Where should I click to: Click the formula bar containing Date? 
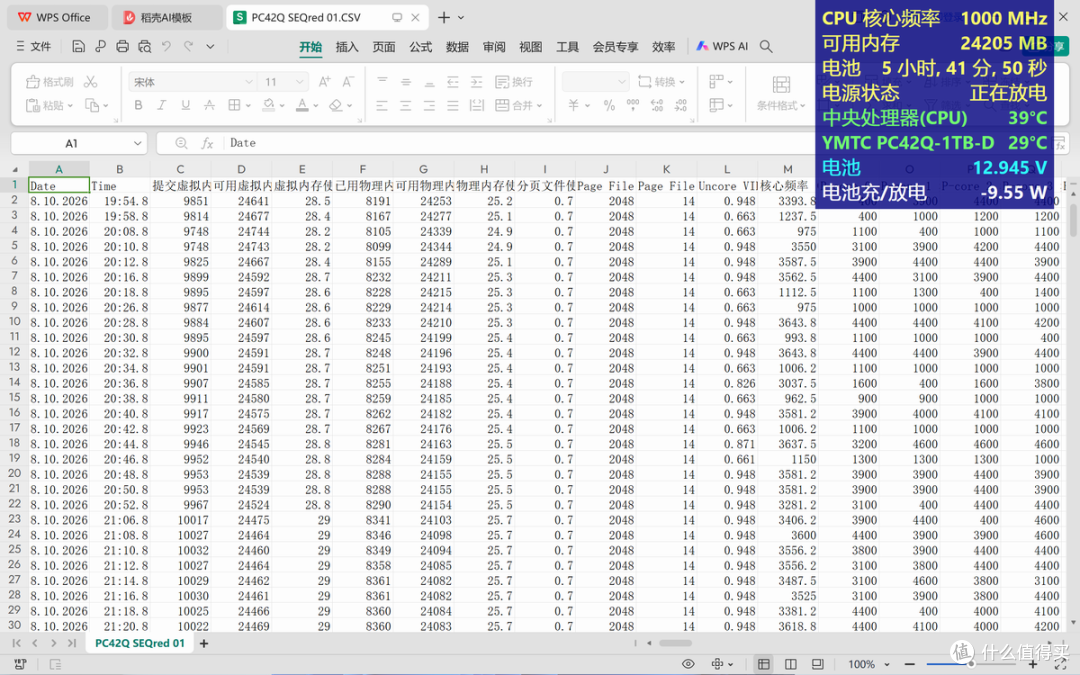pos(520,143)
